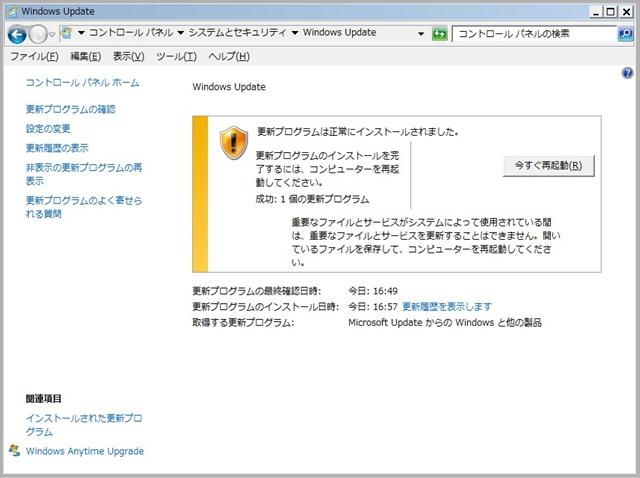Open インストールされた更新プログラム link
This screenshot has width=640, height=478.
coord(84,425)
